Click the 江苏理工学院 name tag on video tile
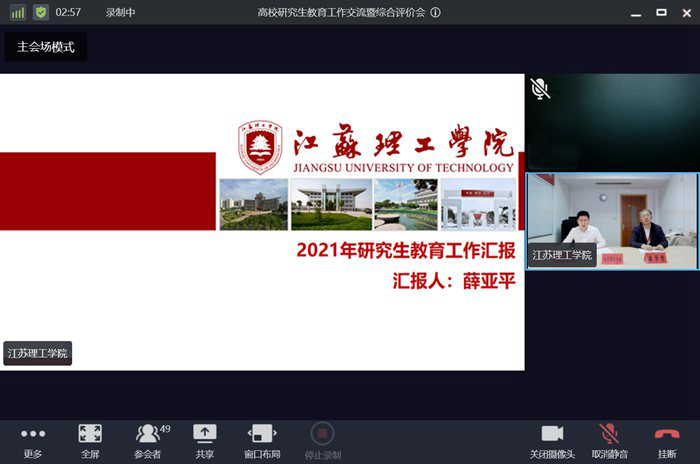700x464 pixels. (562, 255)
